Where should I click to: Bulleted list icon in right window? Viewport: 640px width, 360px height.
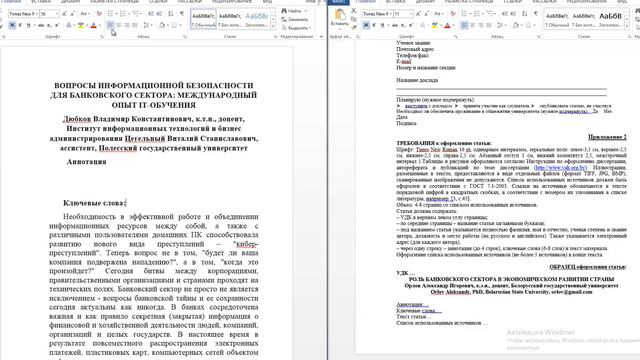click(x=464, y=14)
